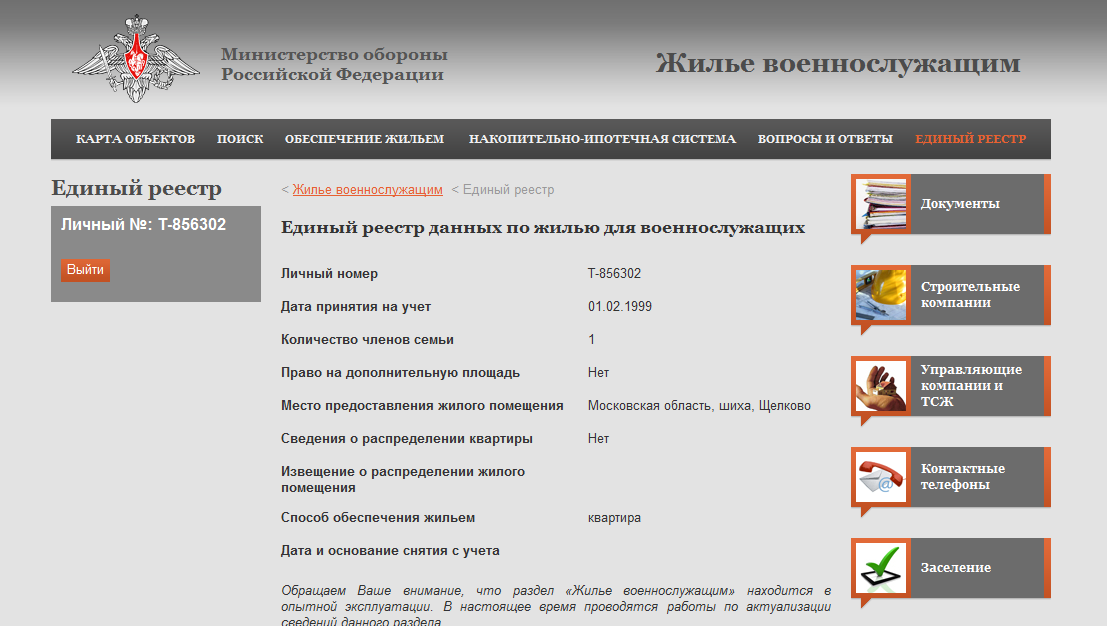Viewport: 1107px width, 626px height.
Task: Click the Управляющие компании hand with keys icon
Action: coord(881,386)
